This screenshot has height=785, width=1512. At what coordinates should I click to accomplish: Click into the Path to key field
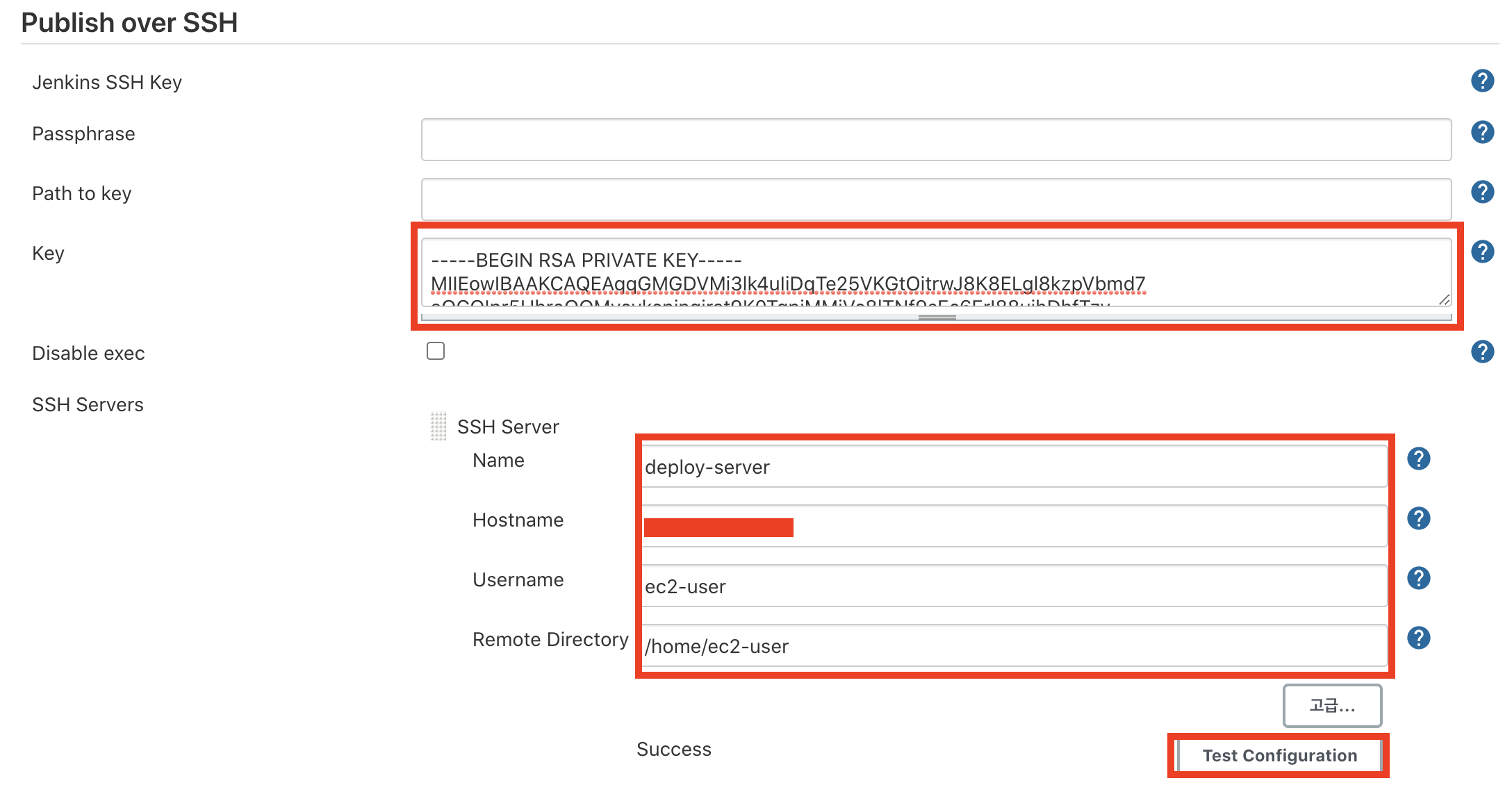935,199
